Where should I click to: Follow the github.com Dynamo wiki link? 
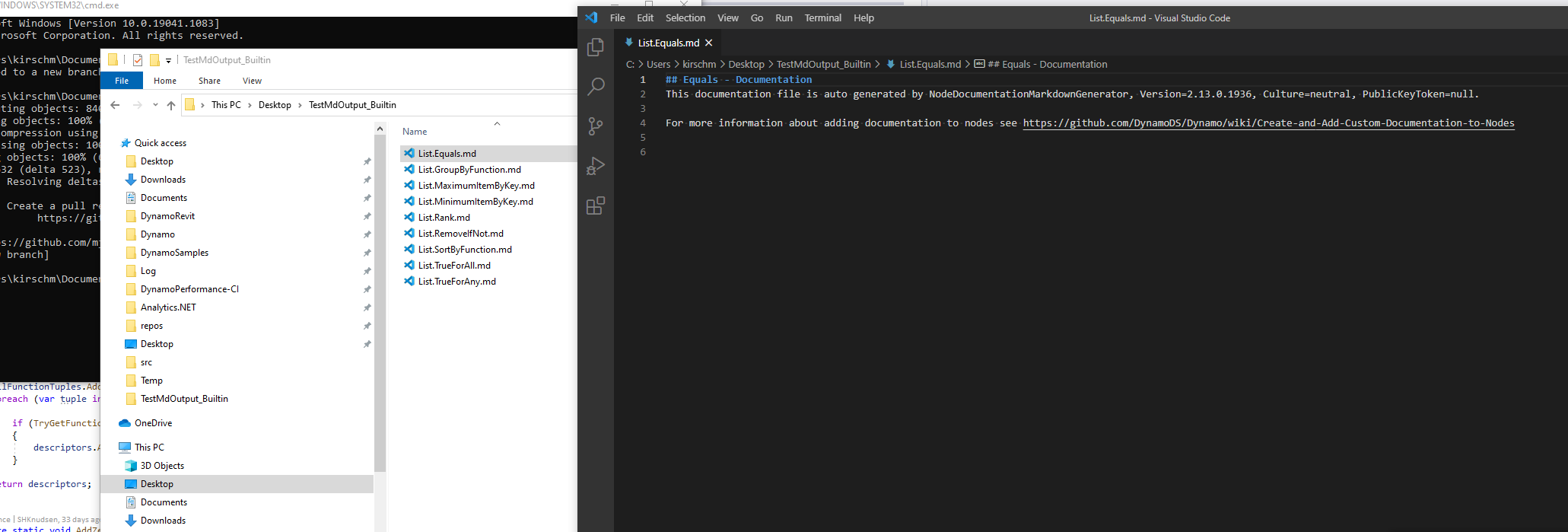tap(1267, 123)
